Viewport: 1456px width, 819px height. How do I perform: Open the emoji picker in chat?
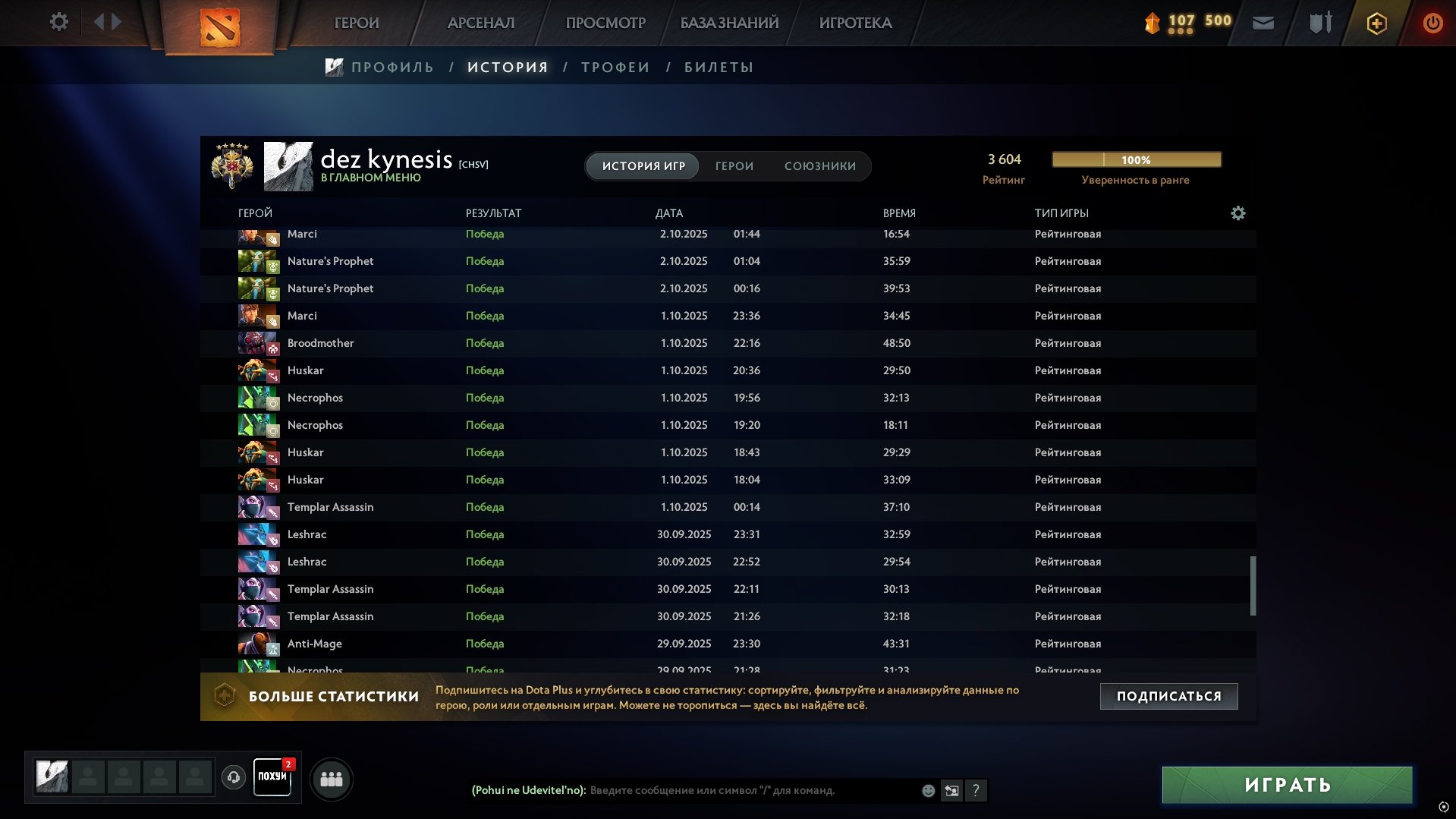pos(928,791)
